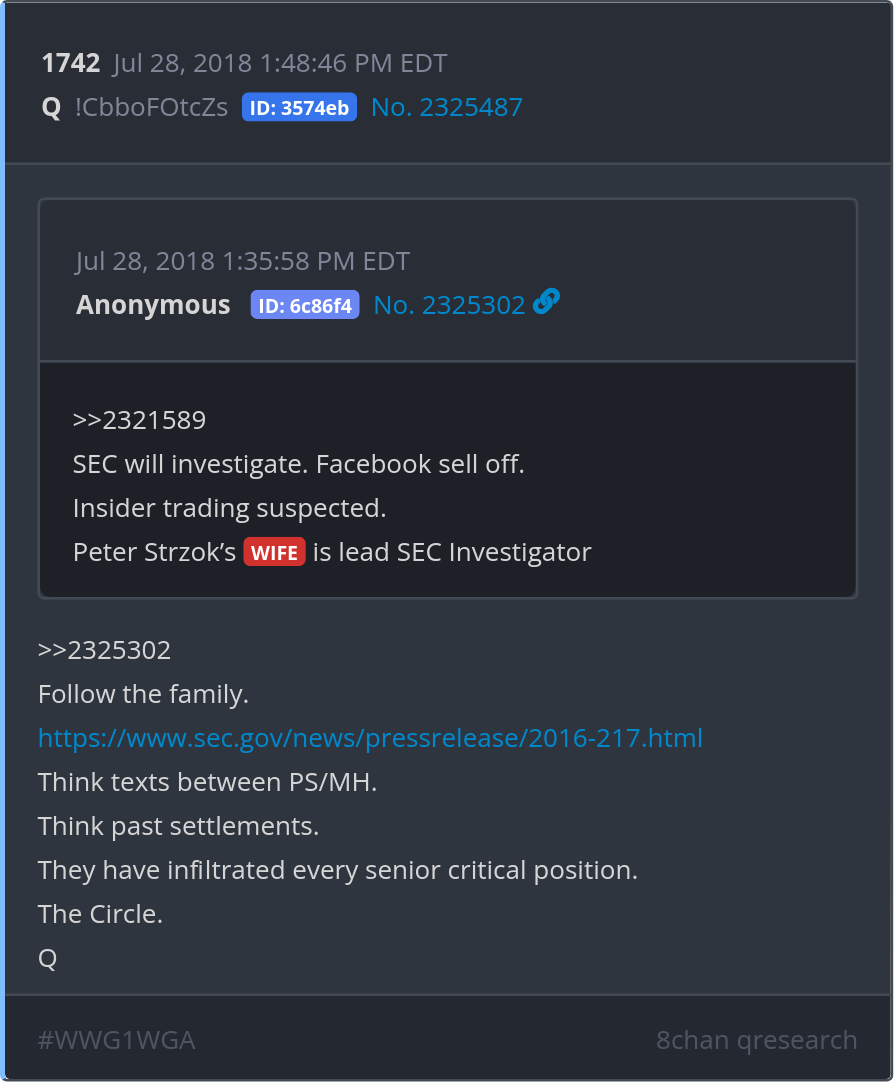
Task: Open post link No. 2325487
Action: point(446,108)
